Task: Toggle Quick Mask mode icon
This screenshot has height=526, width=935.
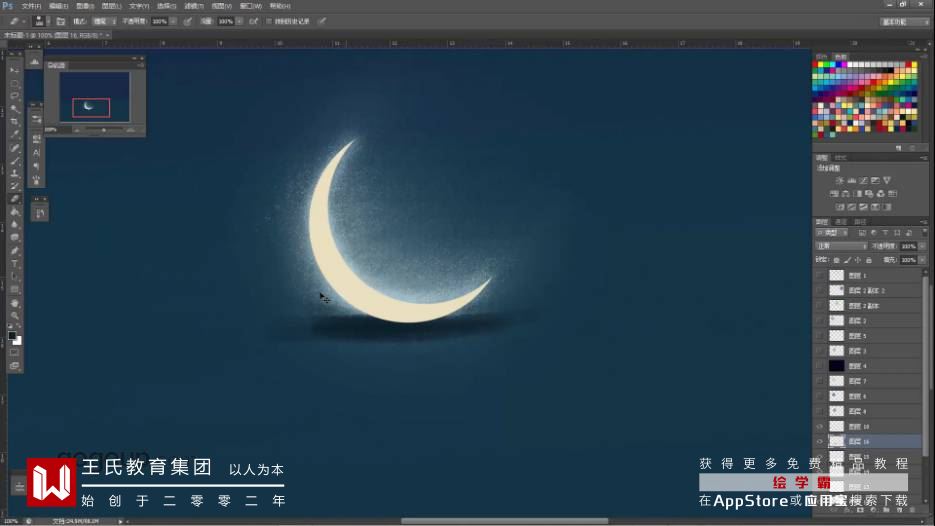Action: point(14,353)
